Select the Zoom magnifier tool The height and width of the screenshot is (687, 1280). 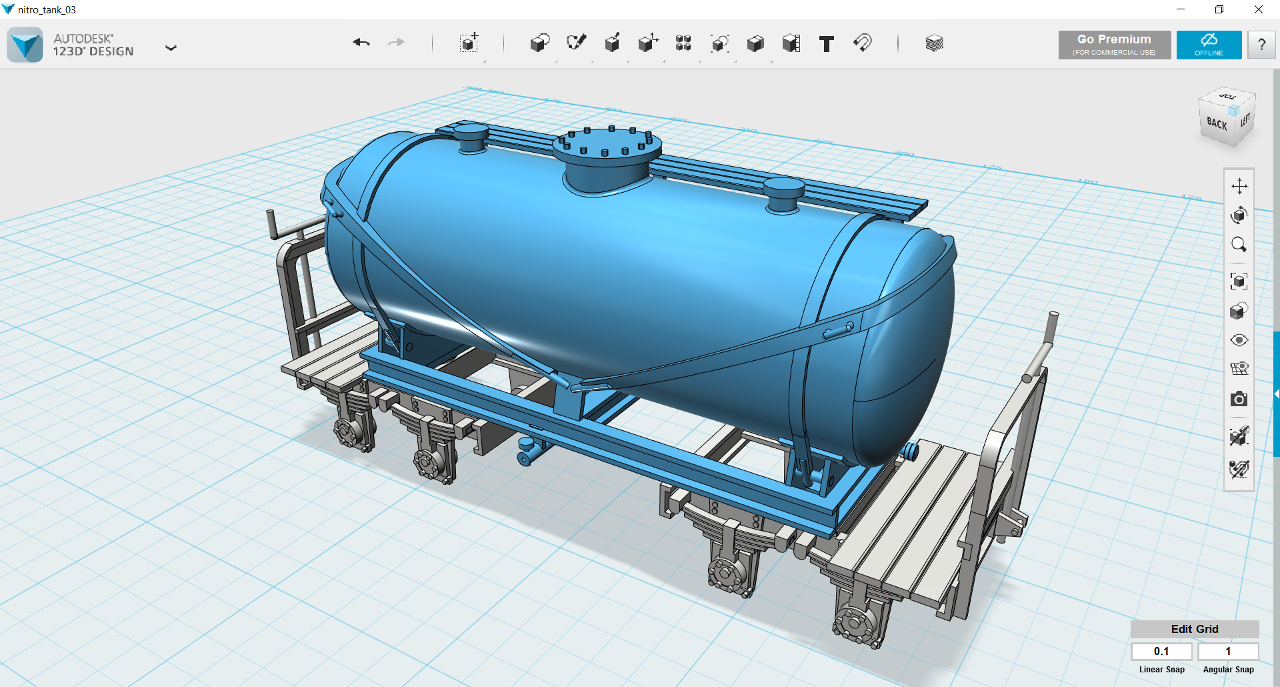tap(1239, 244)
